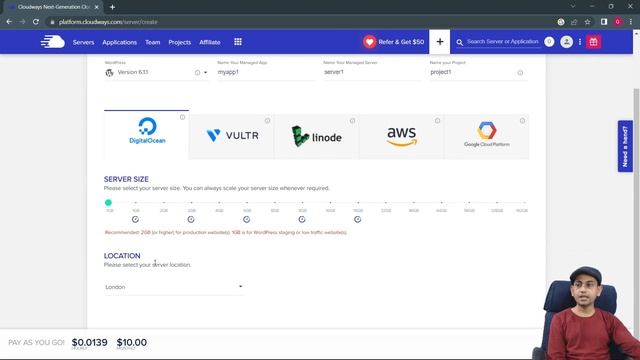Open the apps grid icon in navbar
The width and height of the screenshot is (640, 360).
click(x=238, y=42)
